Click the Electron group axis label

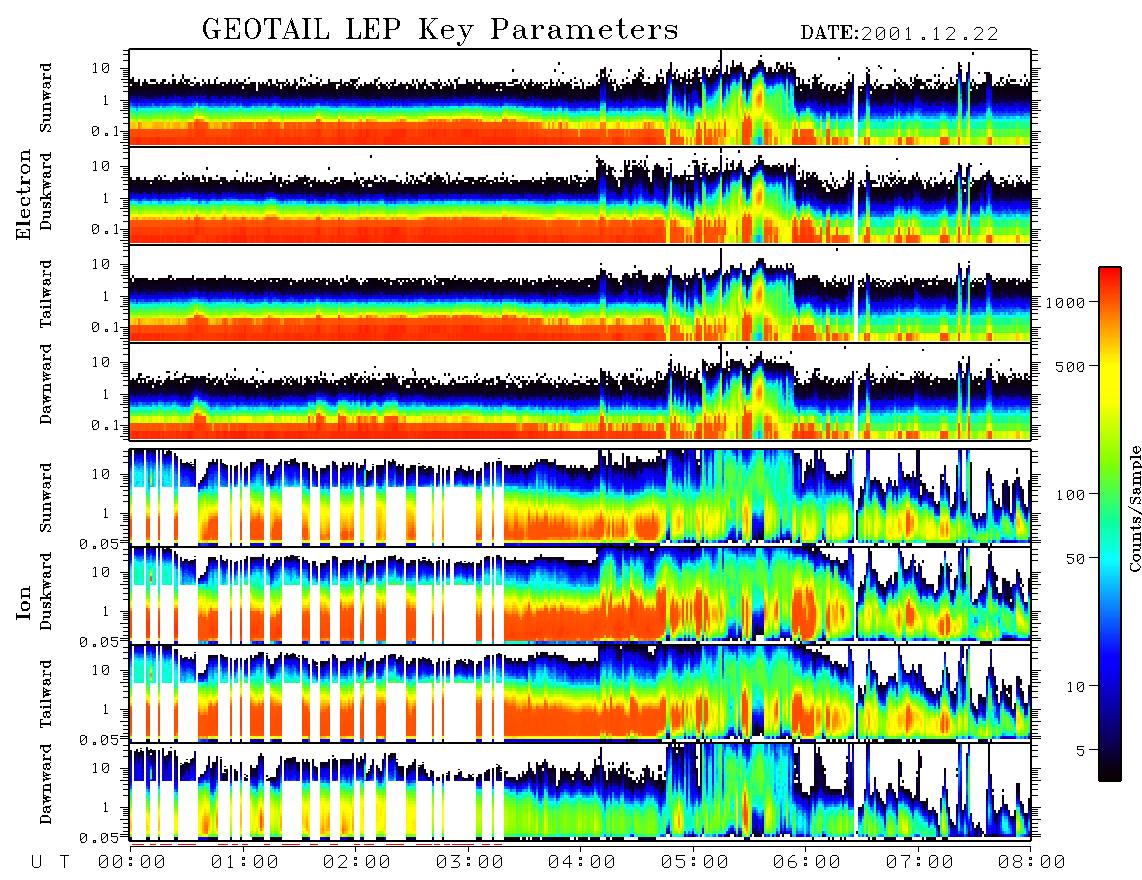point(24,194)
